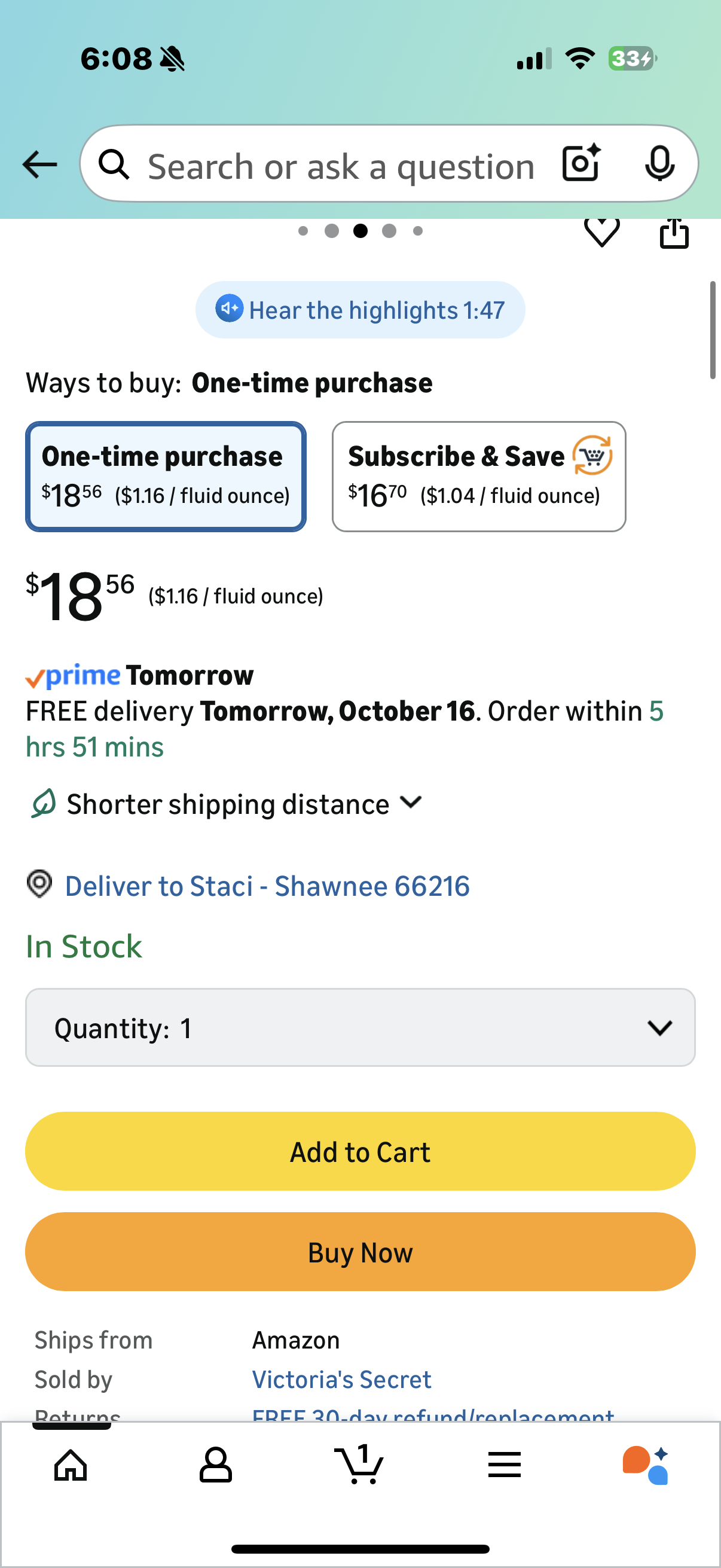The image size is (721, 1568).
Task: Tap the microphone voice search icon
Action: tap(659, 163)
